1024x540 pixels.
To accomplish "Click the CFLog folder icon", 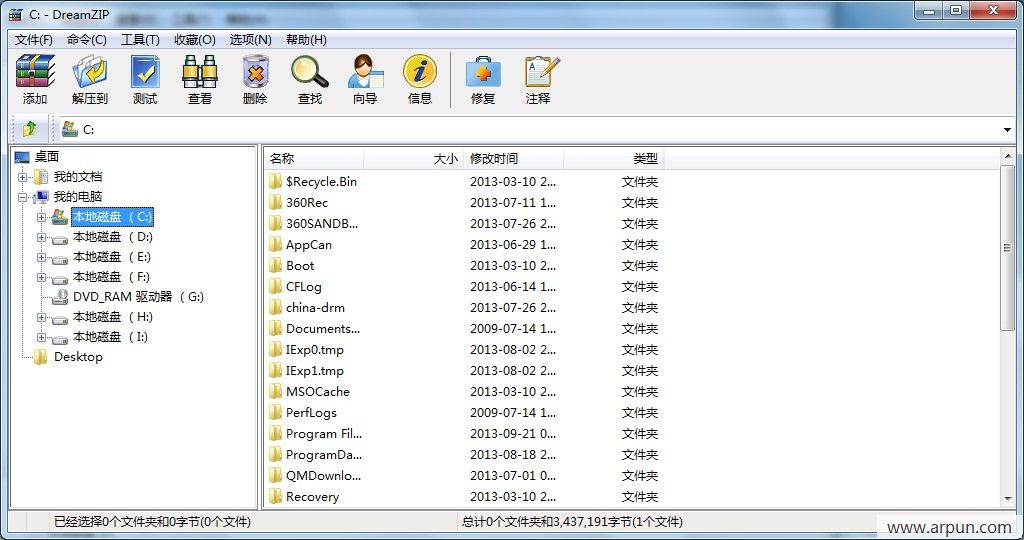I will [x=276, y=286].
